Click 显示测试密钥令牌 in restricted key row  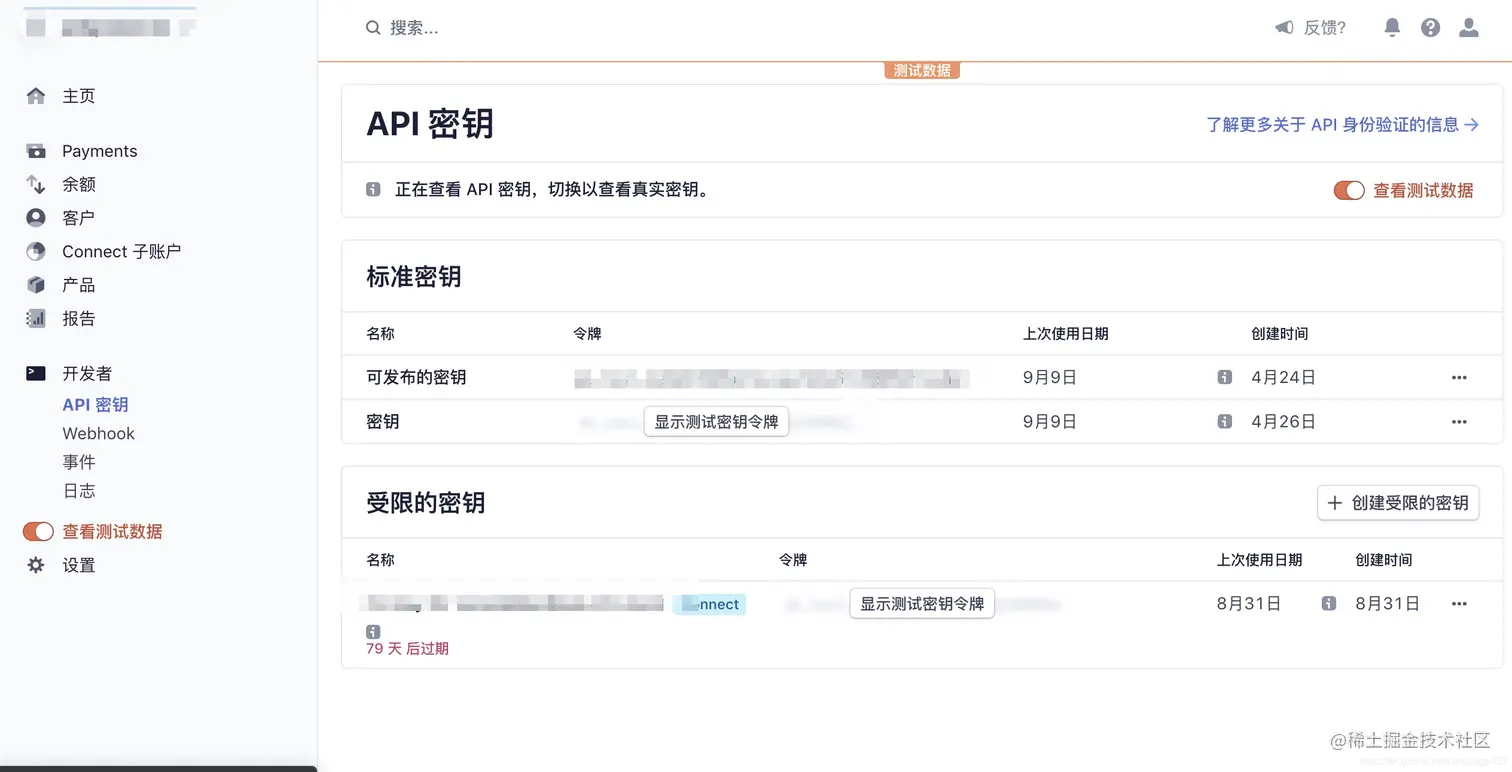tap(922, 604)
